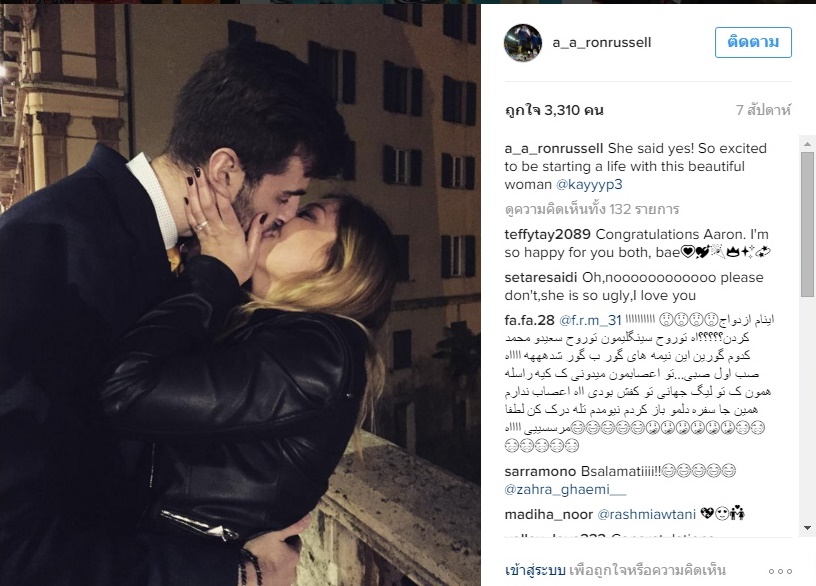Screen dimensions: 816x586
Task: Click the comments scrollbar up arrow
Action: [x=807, y=144]
